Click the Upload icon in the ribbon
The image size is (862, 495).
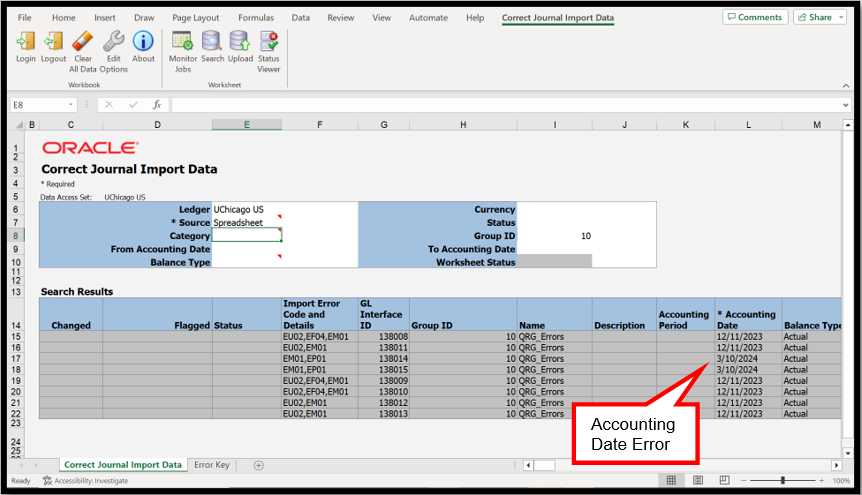point(240,41)
